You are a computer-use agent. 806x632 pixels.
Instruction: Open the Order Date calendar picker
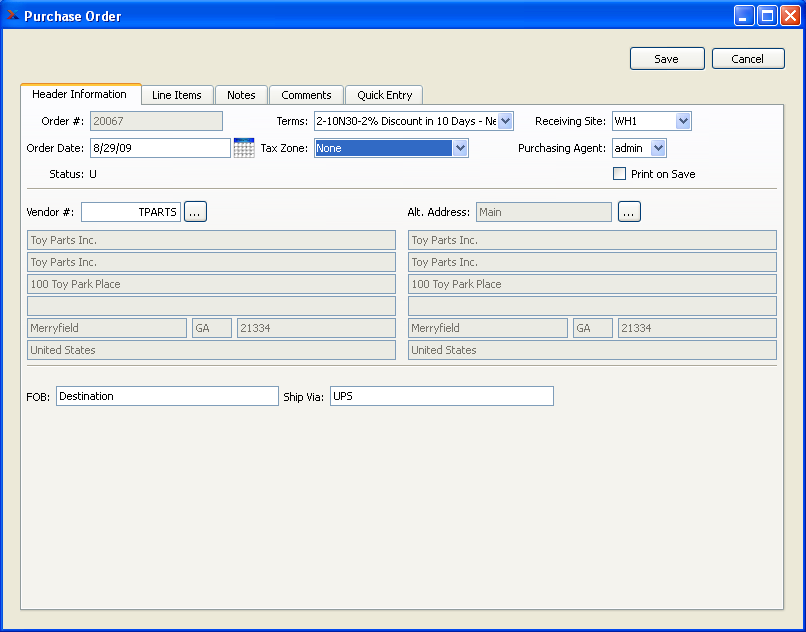(x=243, y=148)
